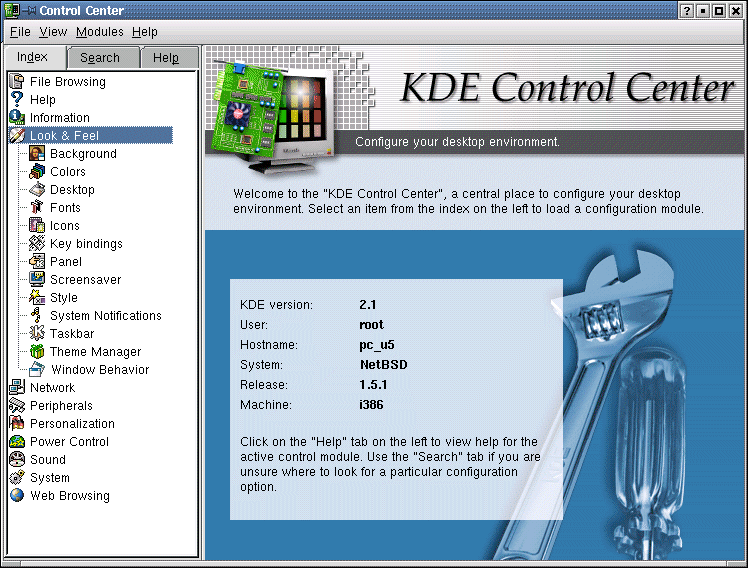
Task: Click the Style module icon
Action: pos(37,297)
